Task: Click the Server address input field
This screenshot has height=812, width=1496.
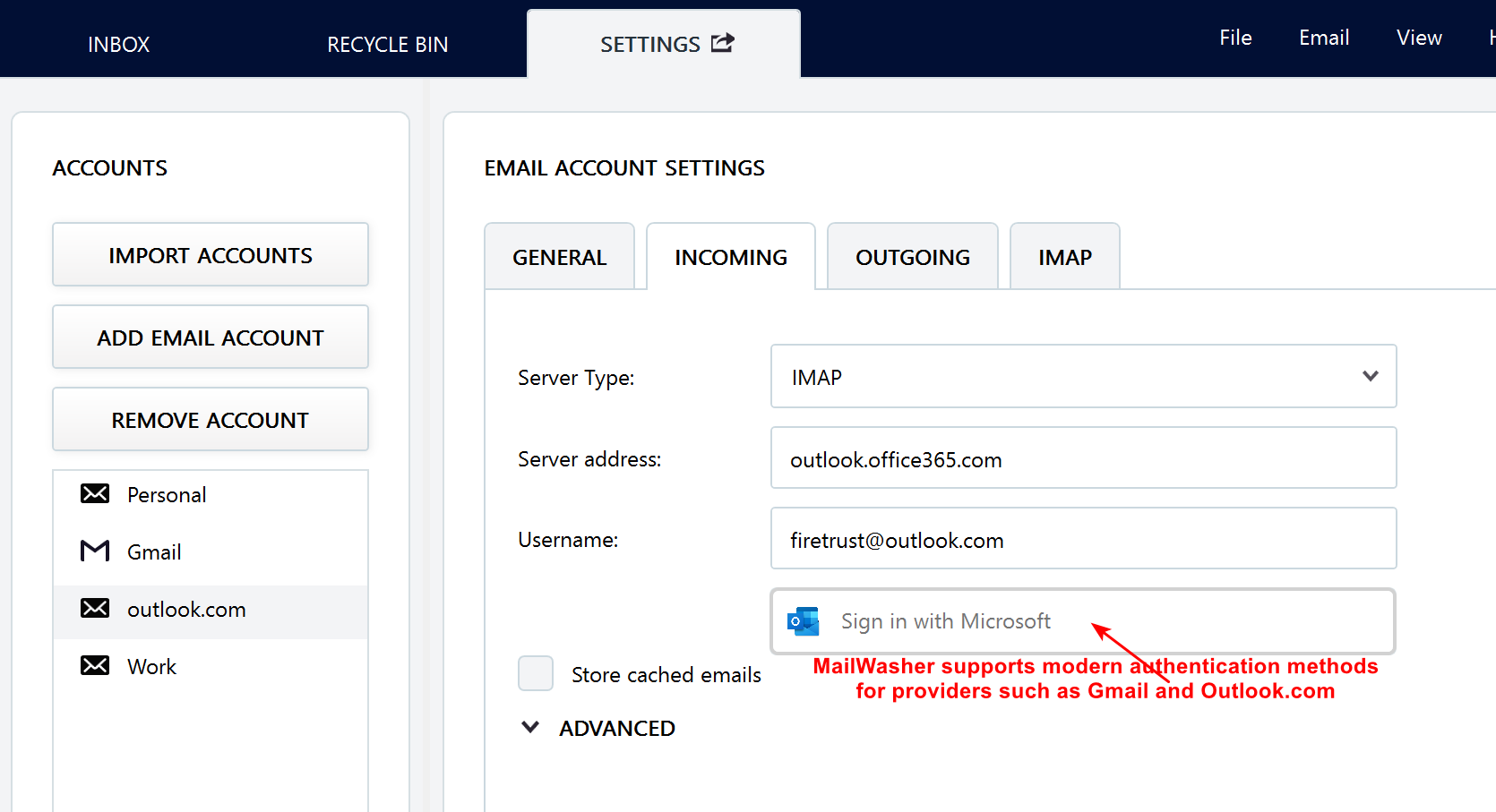Action: 1083,458
